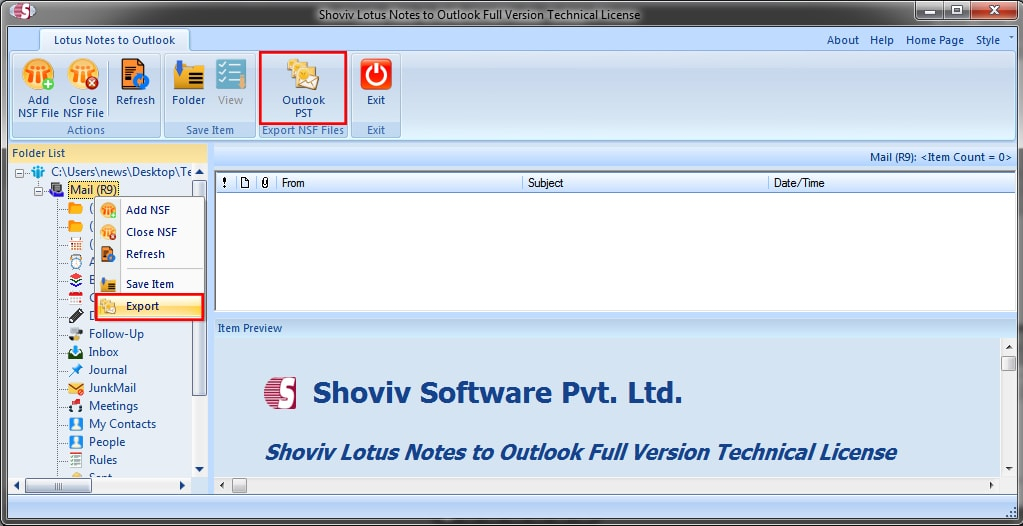Click folder list horizontal scroll left arrow
The image size is (1023, 526).
click(x=17, y=486)
